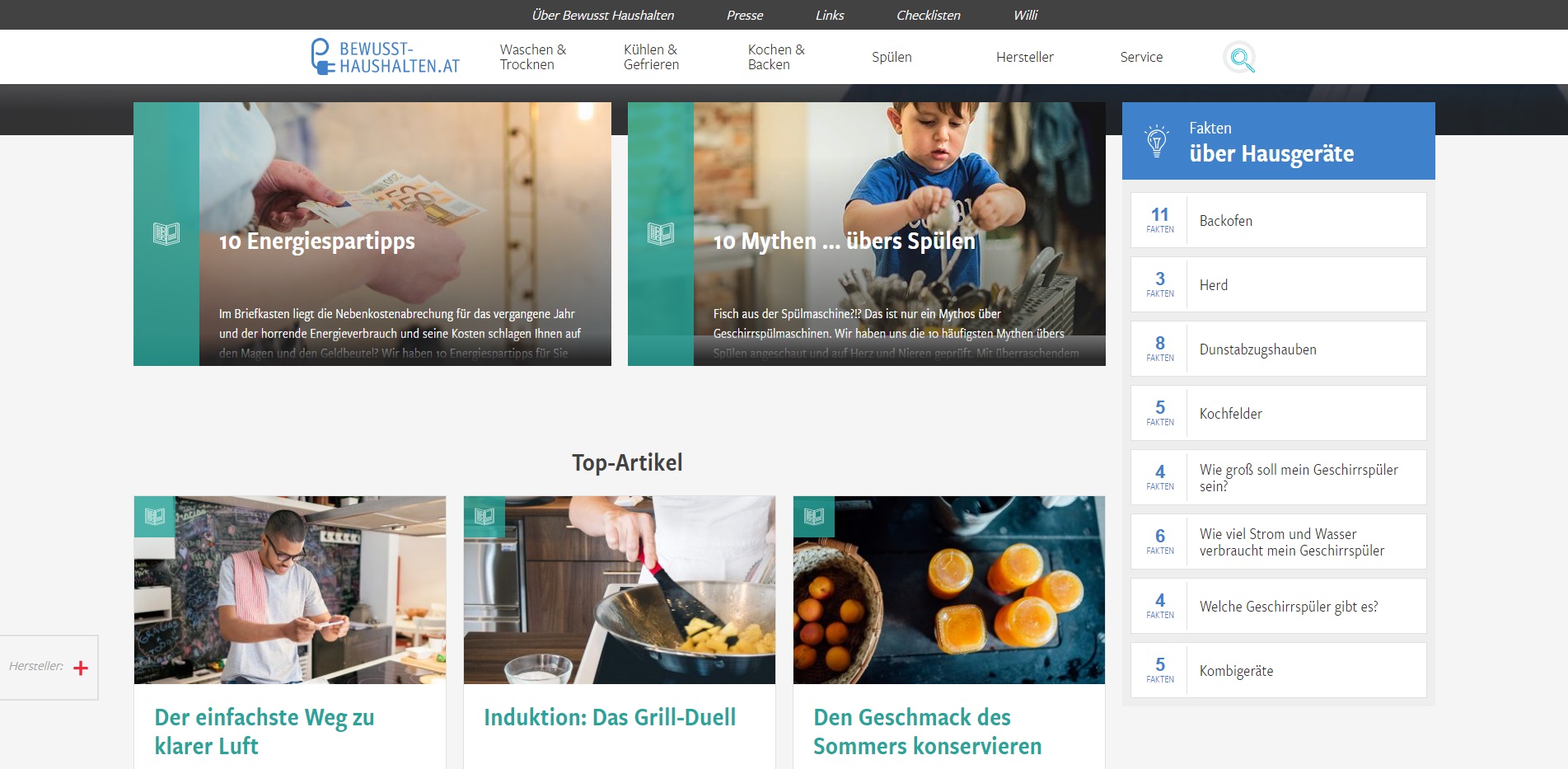Open the Dunstabzugshauben facts entry
The image size is (1568, 769).
coord(1278,349)
